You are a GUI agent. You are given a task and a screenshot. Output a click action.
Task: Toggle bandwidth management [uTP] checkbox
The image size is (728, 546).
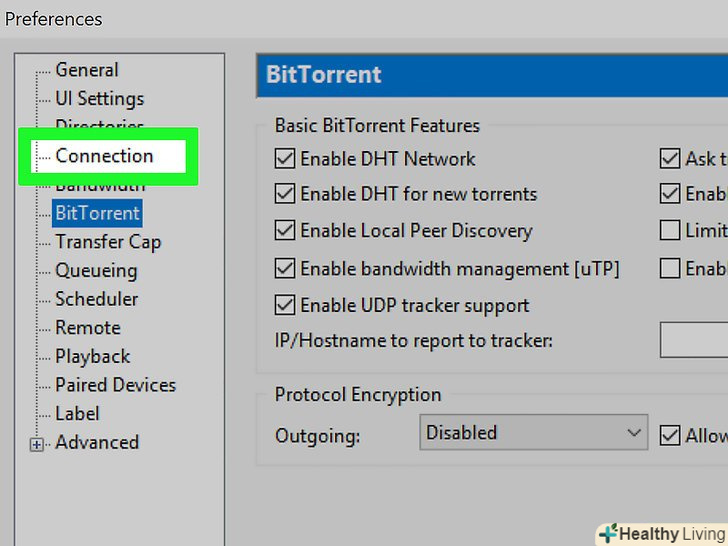pyautogui.click(x=285, y=268)
